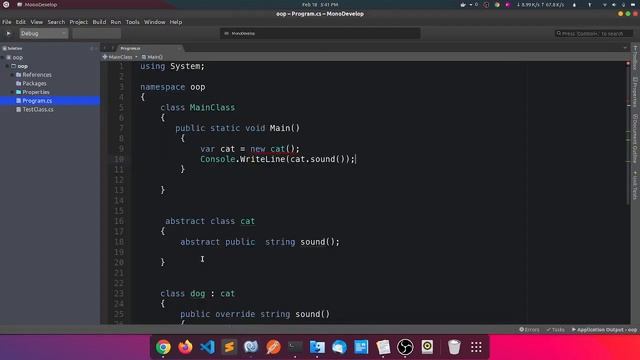Open the File menu

(x=7, y=22)
